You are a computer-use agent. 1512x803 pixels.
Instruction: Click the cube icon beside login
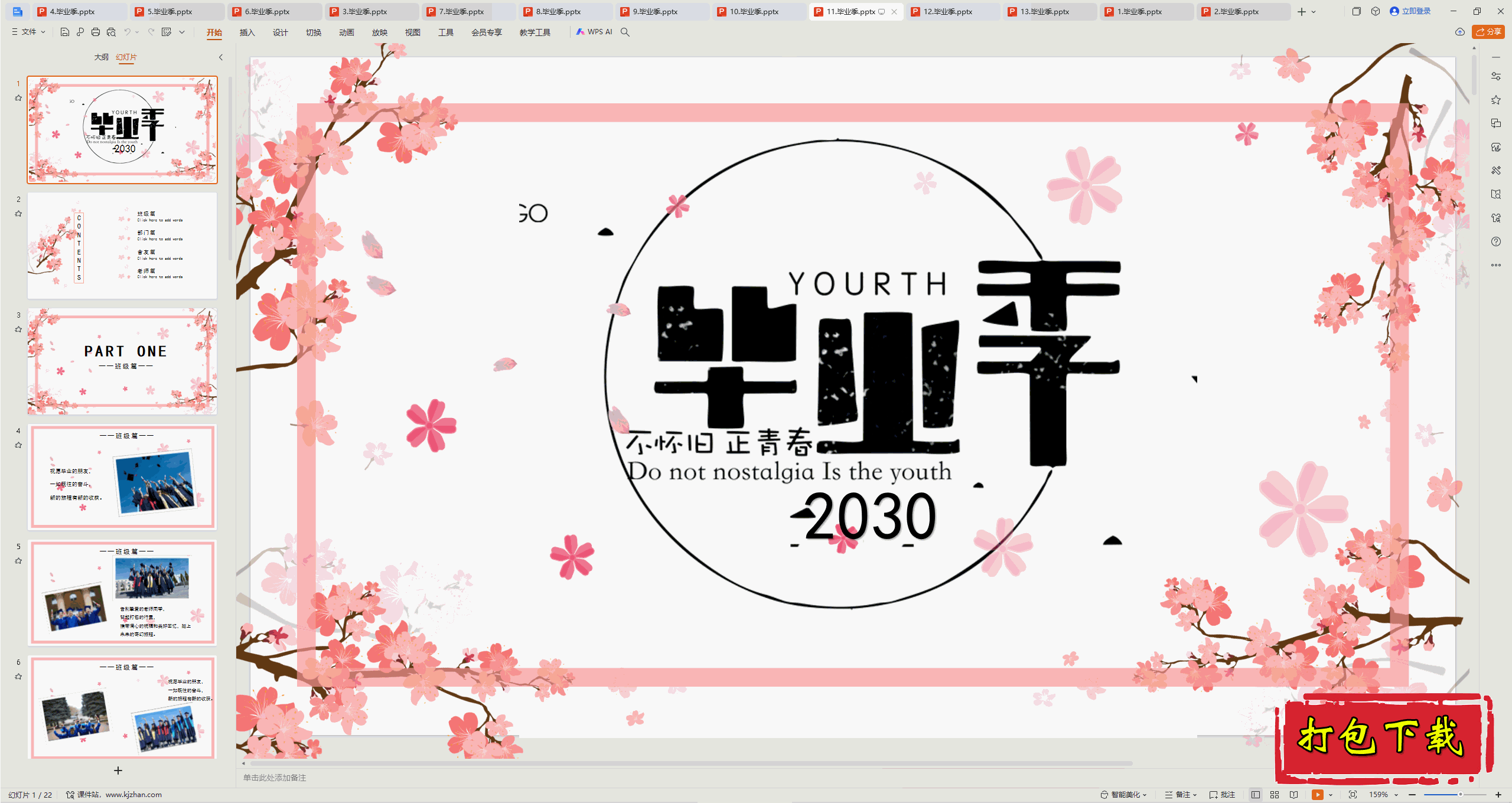[x=1376, y=11]
